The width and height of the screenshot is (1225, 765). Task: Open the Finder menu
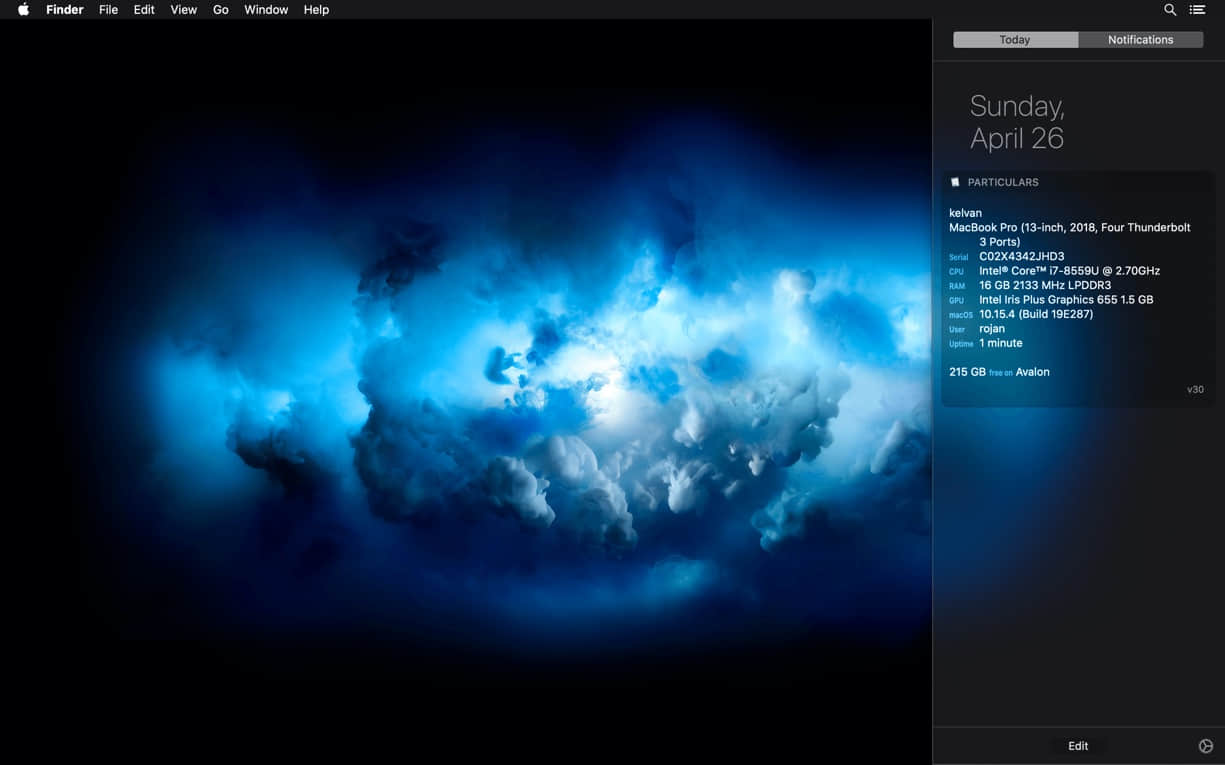(65, 10)
